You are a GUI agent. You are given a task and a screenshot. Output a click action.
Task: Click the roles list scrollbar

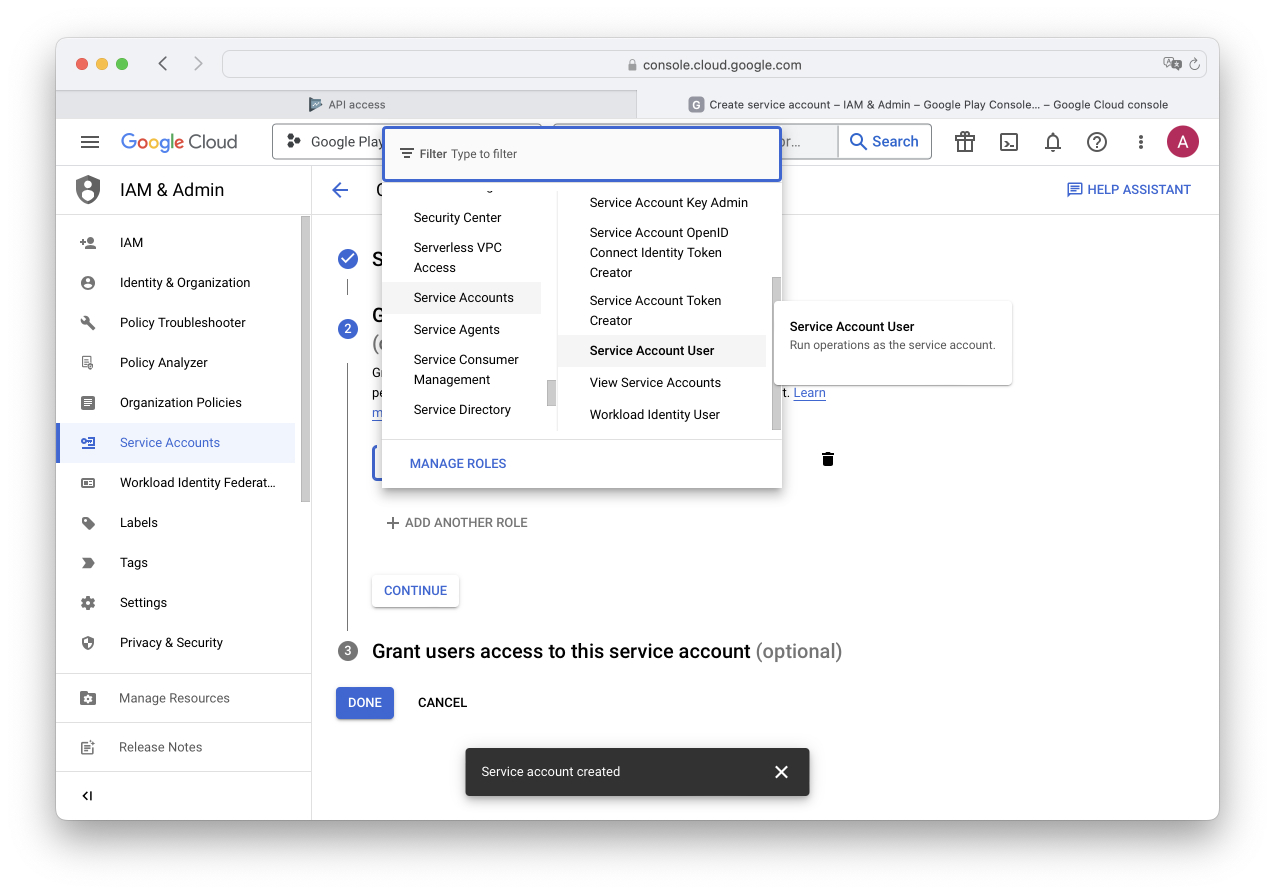point(776,353)
